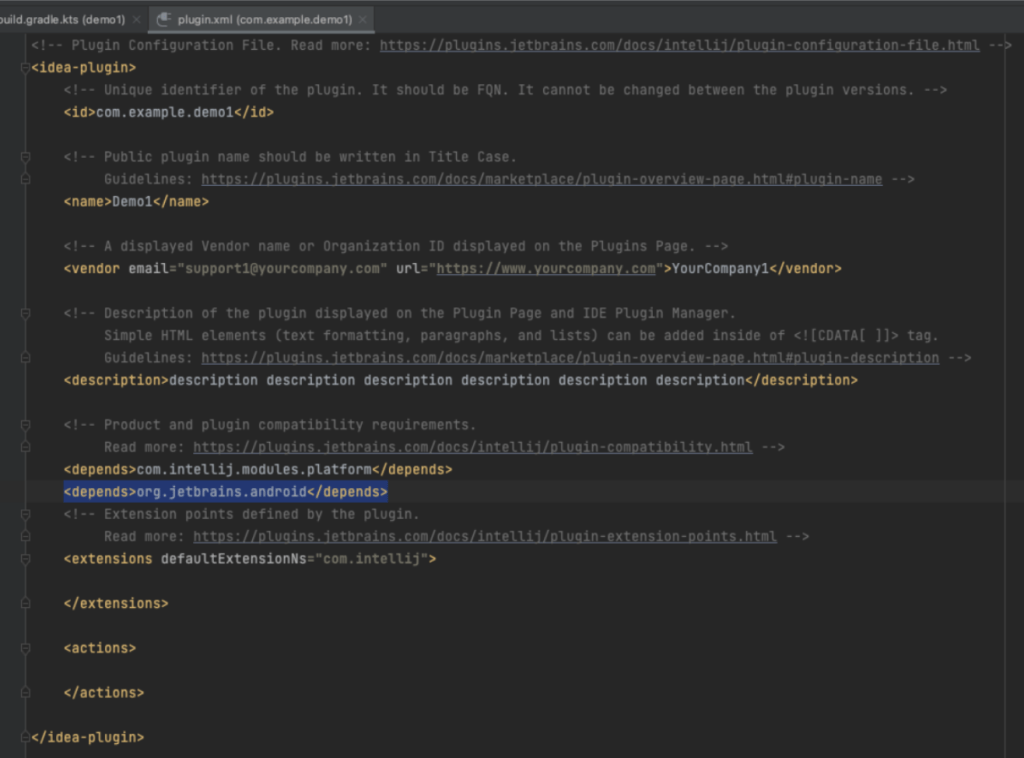Close the build.gradle.kts editor tab
1024x758 pixels.
coord(136,20)
